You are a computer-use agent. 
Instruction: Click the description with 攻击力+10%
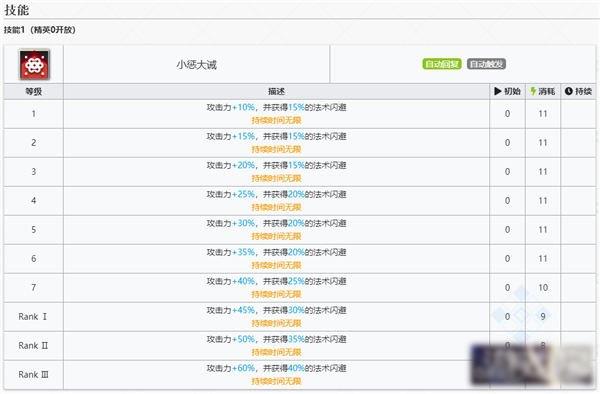276,107
